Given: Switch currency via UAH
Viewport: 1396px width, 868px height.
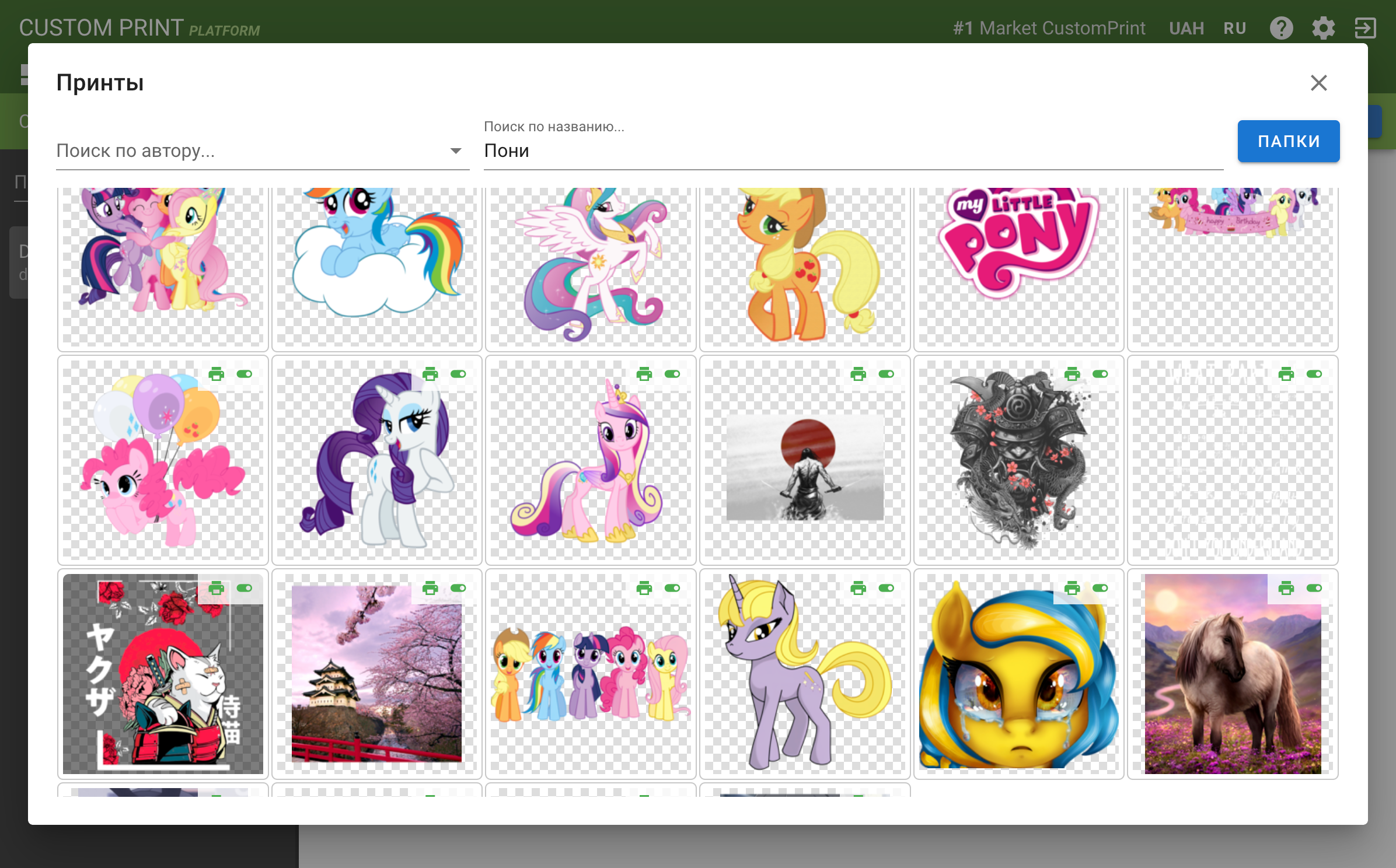Looking at the screenshot, I should (1186, 28).
